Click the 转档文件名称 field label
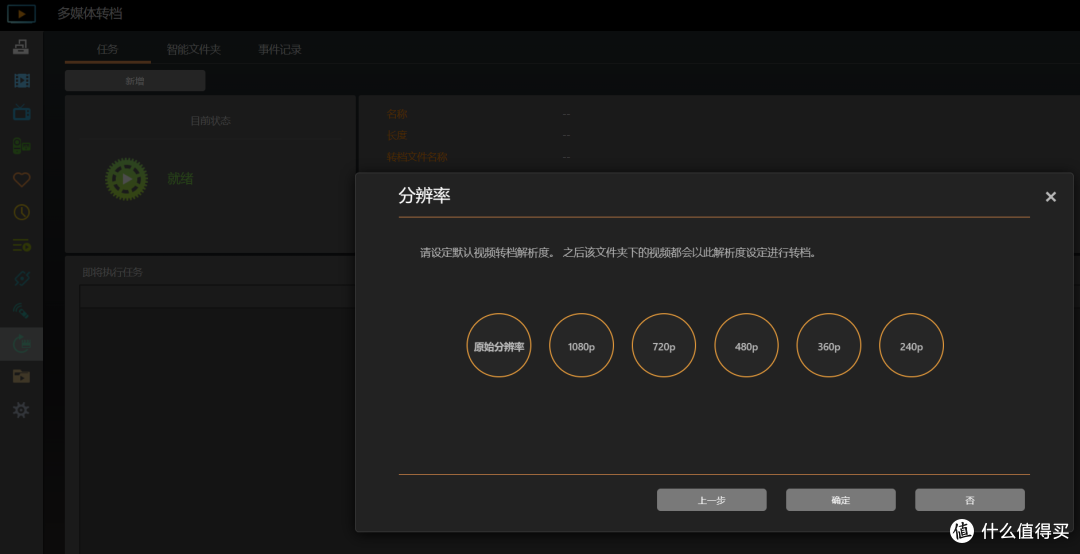The image size is (1080, 554). pos(417,157)
